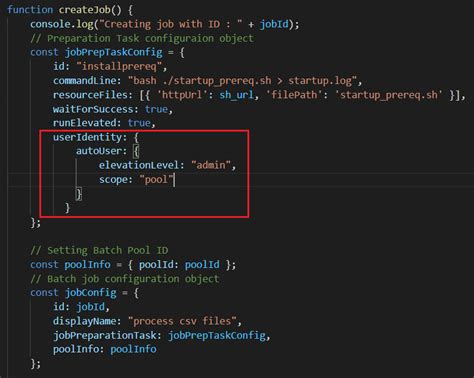Click the "bash ./startup_prereq.sh > startup.log" string
The image size is (474, 378).
click(243, 80)
